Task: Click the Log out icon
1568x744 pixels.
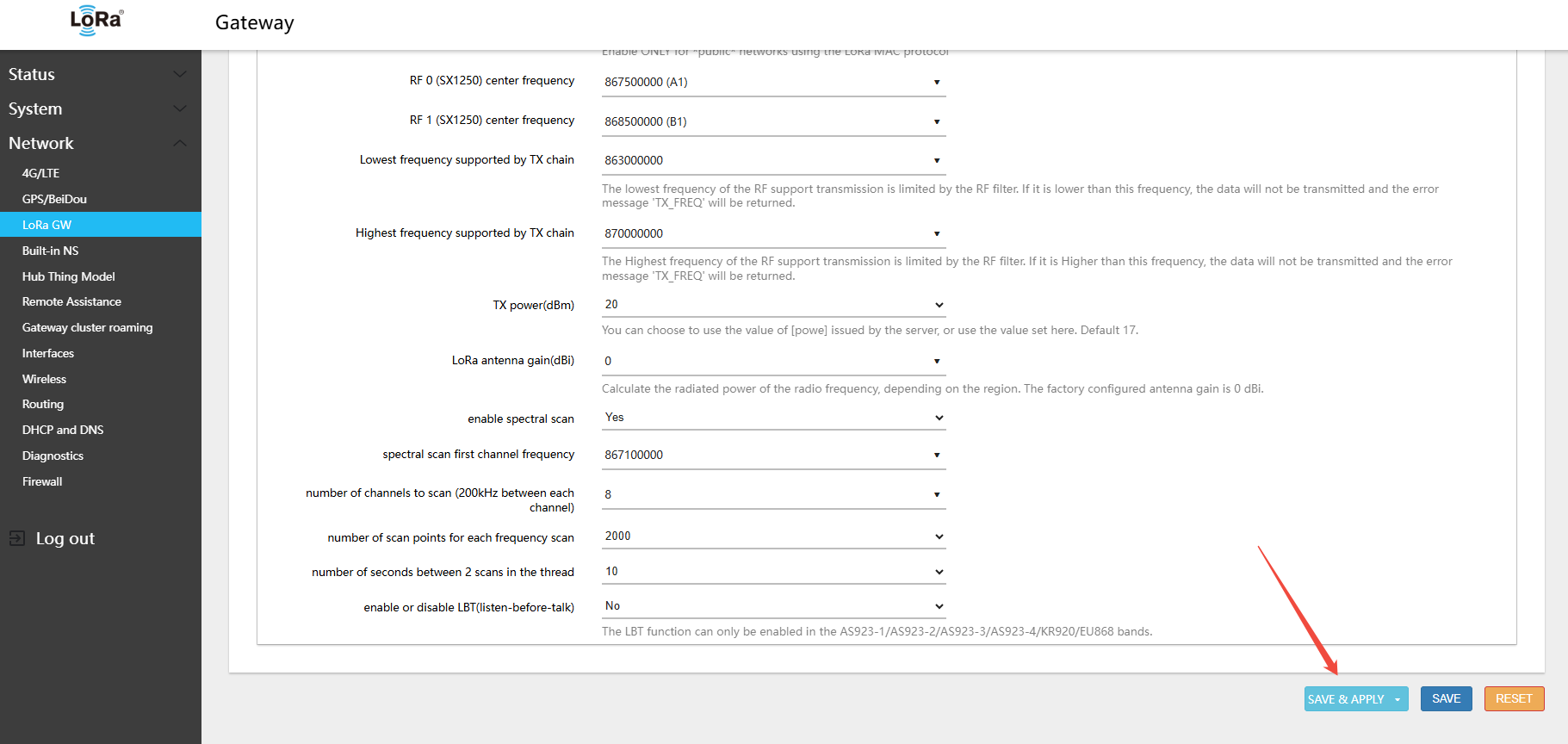Action: (17, 538)
